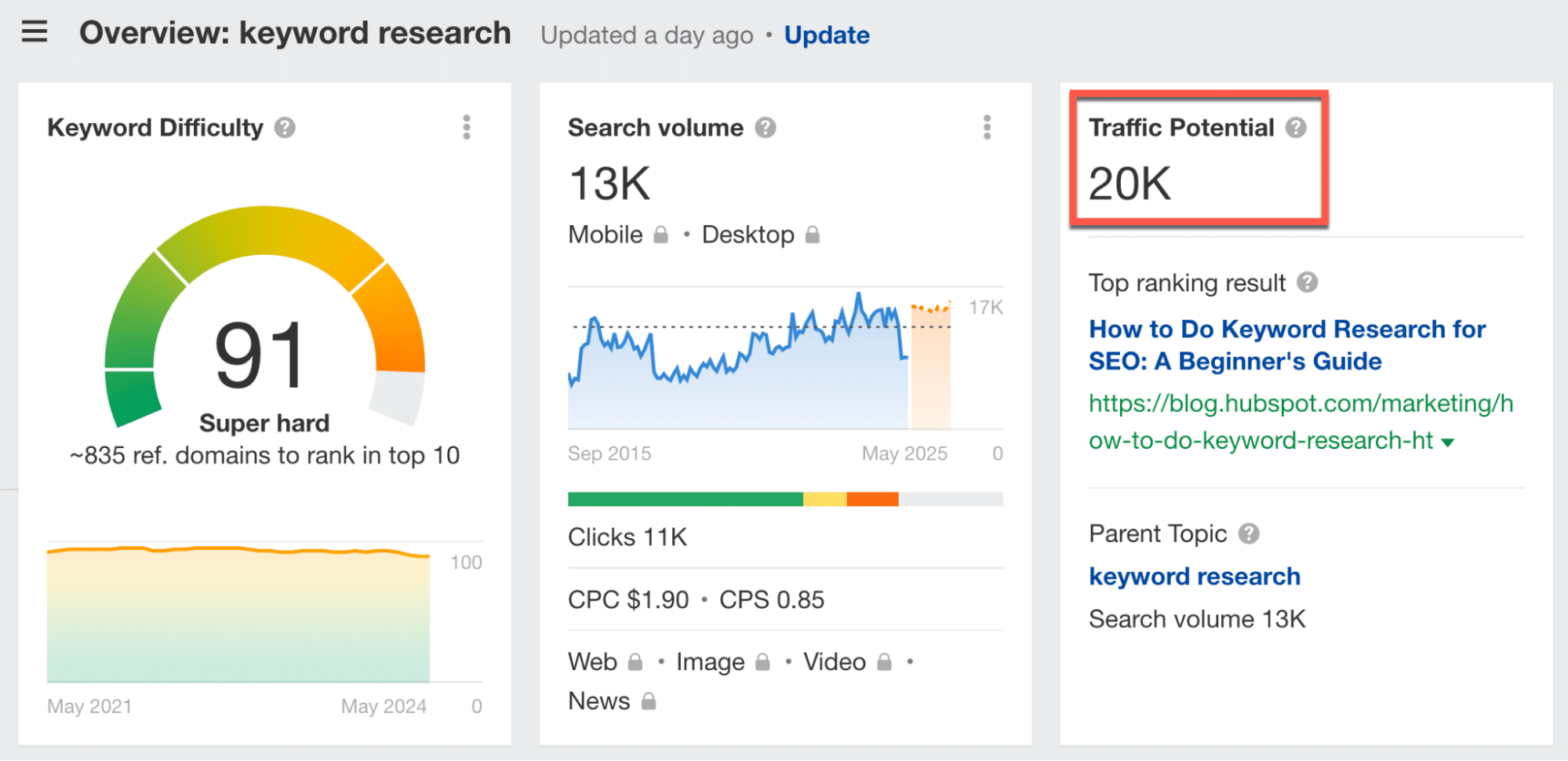Click the green segment of clicks bar

[685, 499]
